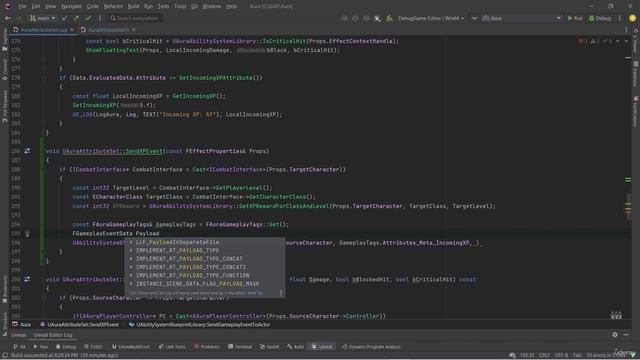Open the DebugGame Editor | Win64 configuration dropdown
Viewport: 640px width, 360px height.
point(431,18)
